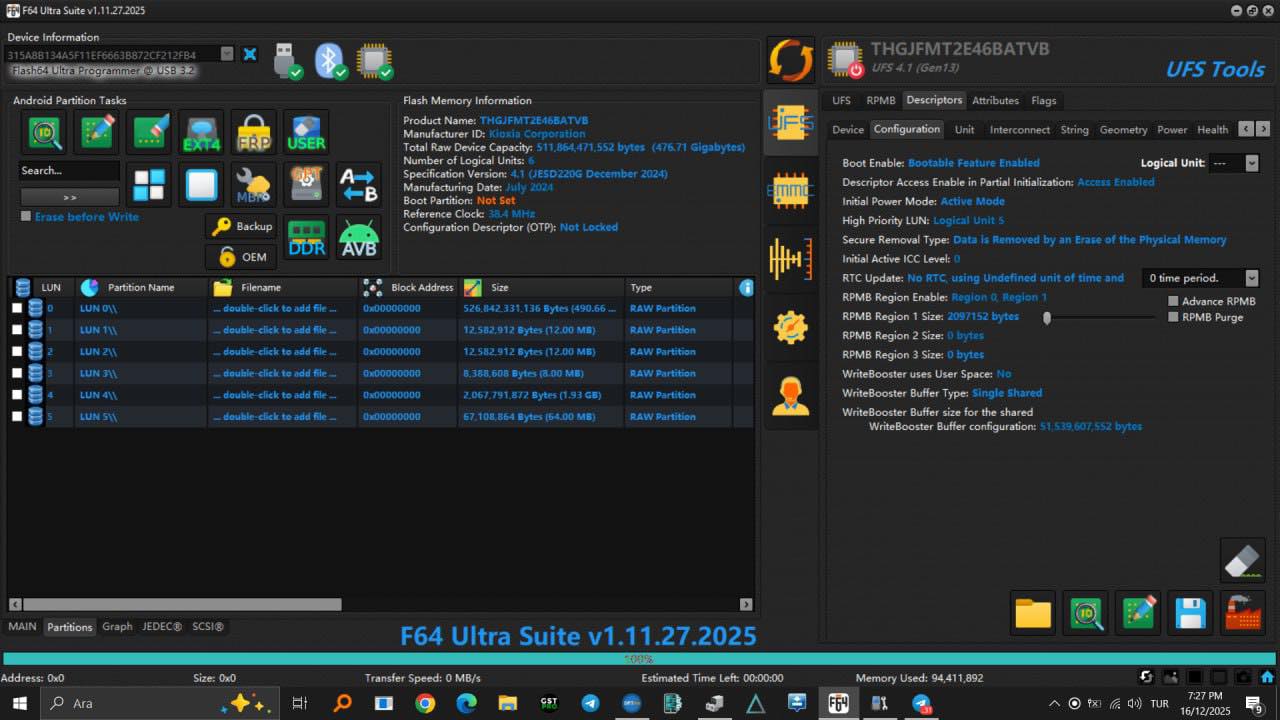1280x720 pixels.
Task: Enable the RPMB Purge checkbox
Action: [x=1173, y=317]
